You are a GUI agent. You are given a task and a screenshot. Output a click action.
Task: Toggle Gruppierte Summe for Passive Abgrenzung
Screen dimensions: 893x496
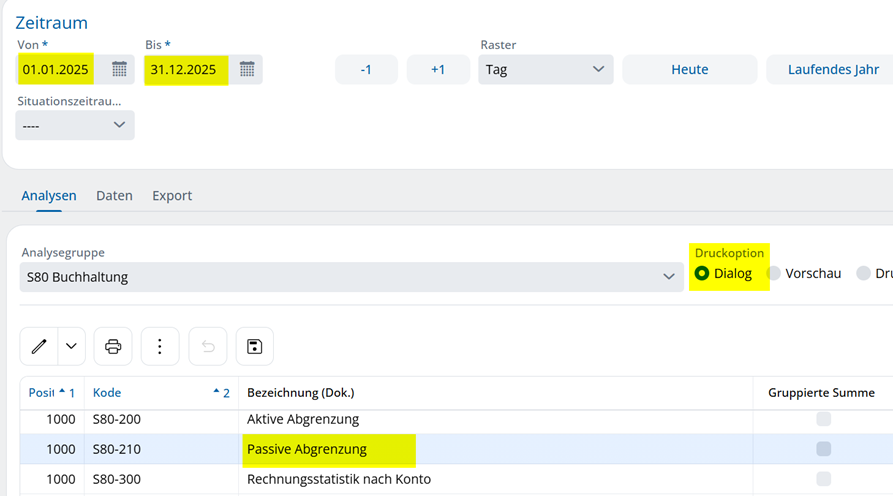tap(823, 449)
